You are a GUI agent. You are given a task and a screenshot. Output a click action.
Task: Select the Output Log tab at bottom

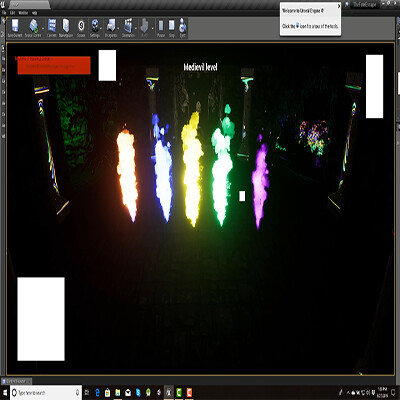pos(16,381)
